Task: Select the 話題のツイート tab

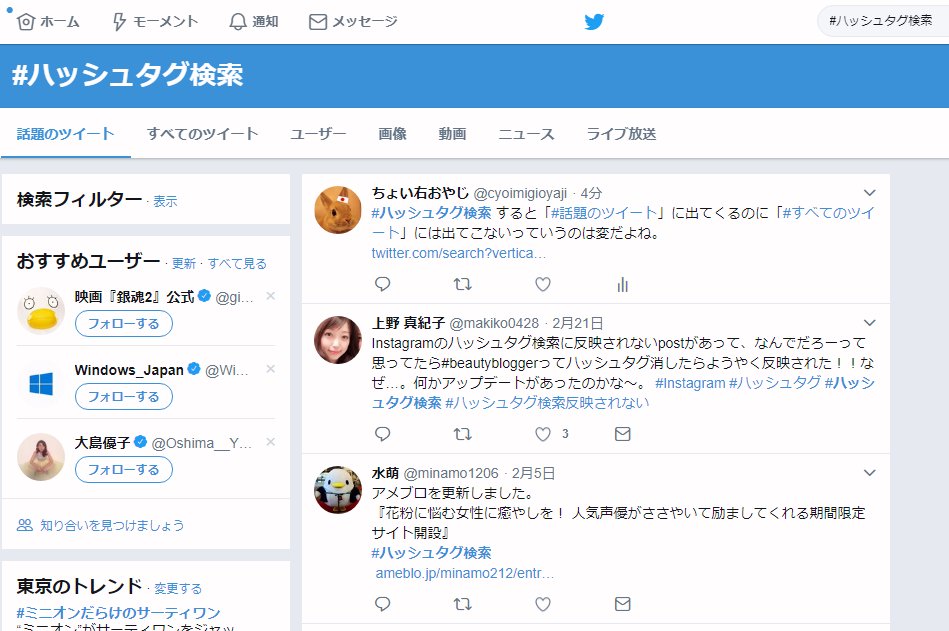Action: pos(65,134)
